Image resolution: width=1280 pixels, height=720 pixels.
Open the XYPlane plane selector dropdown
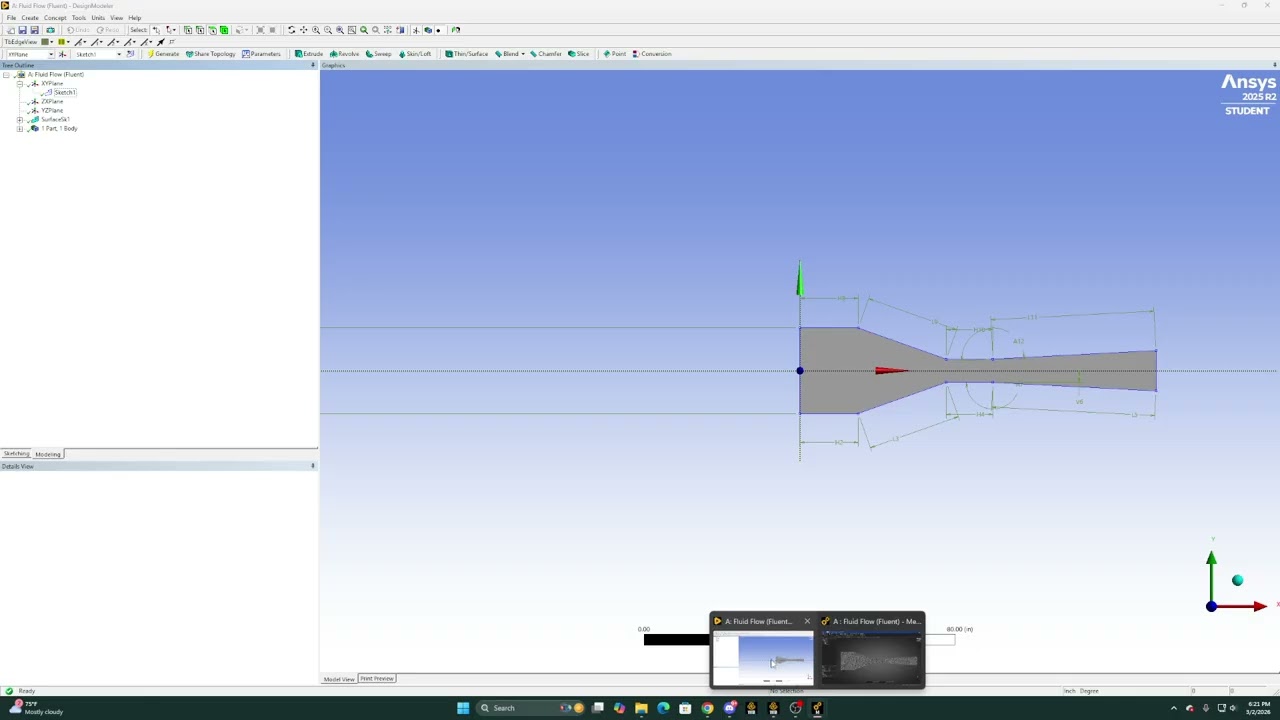pos(50,54)
